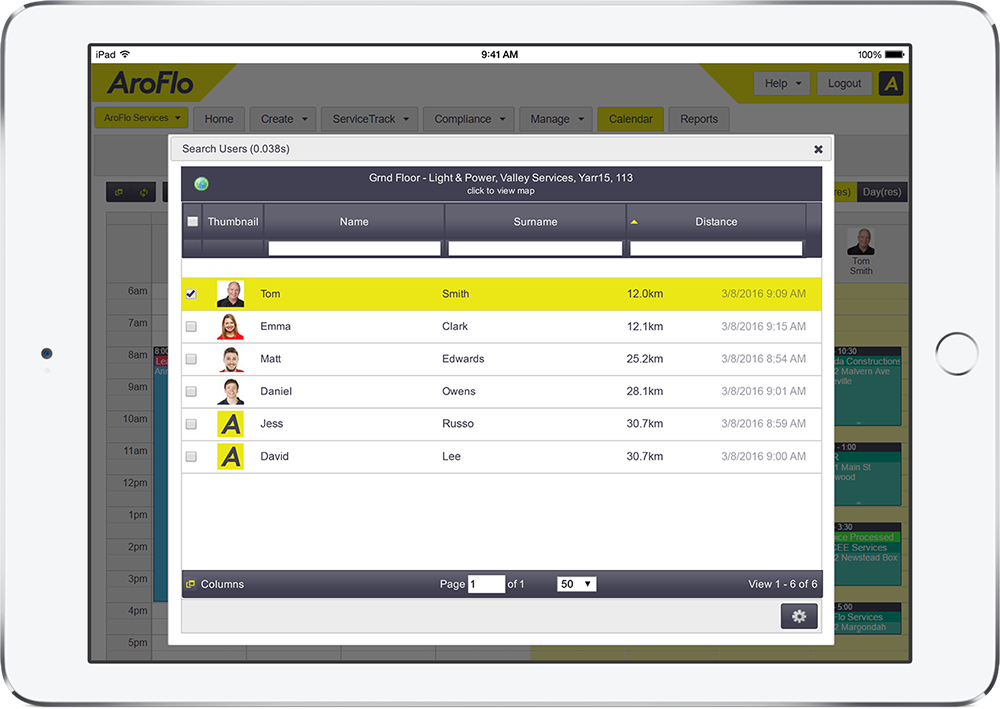The image size is (1000, 709).
Task: Click Jess Russo's AroFlo placeholder thumbnail
Action: point(230,424)
